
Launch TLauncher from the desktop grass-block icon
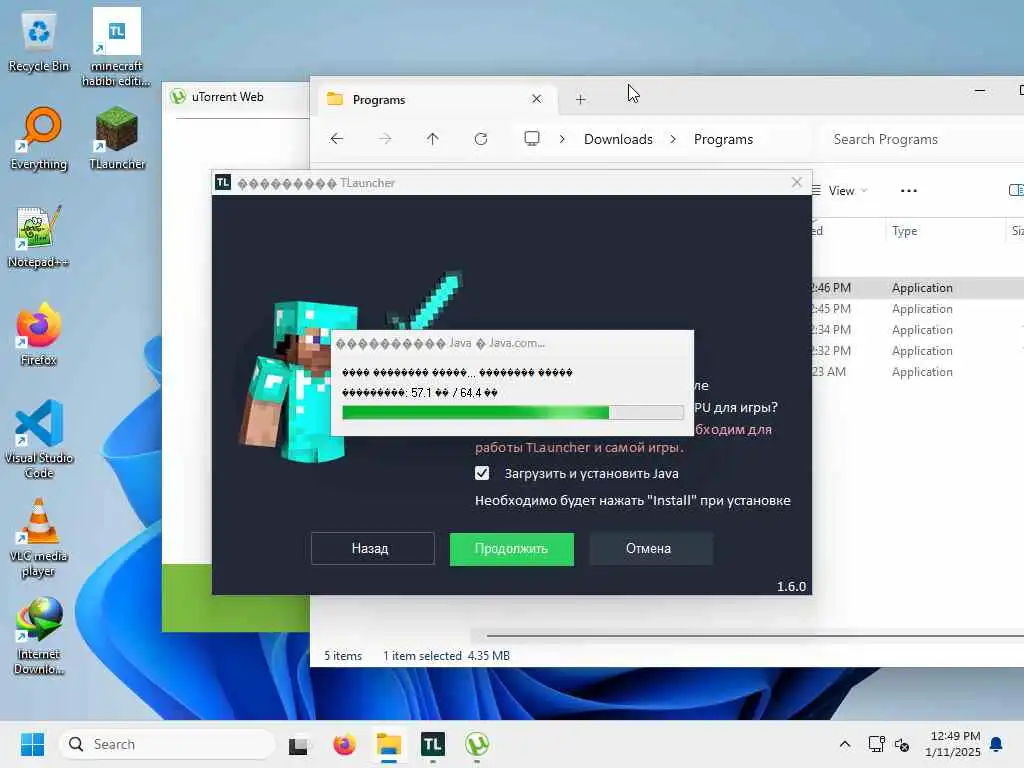click(116, 139)
